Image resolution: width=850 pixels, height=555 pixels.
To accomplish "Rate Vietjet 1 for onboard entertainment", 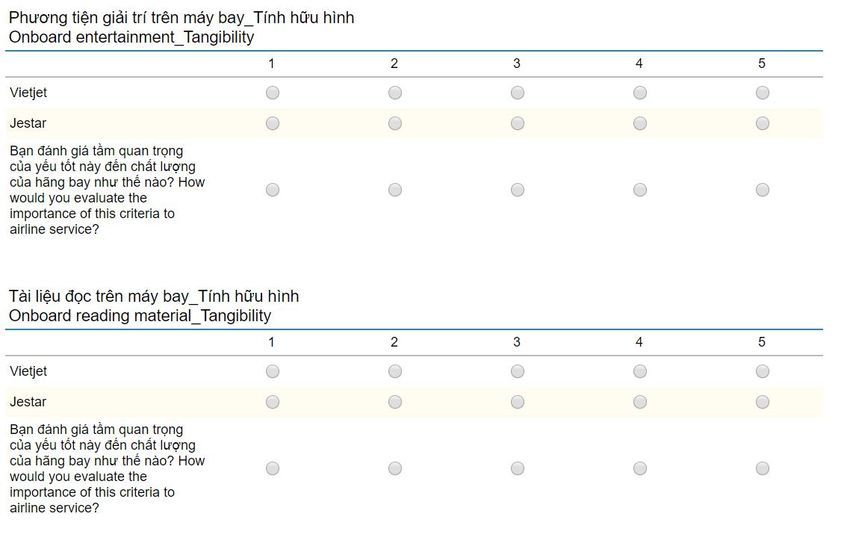I will click(272, 93).
